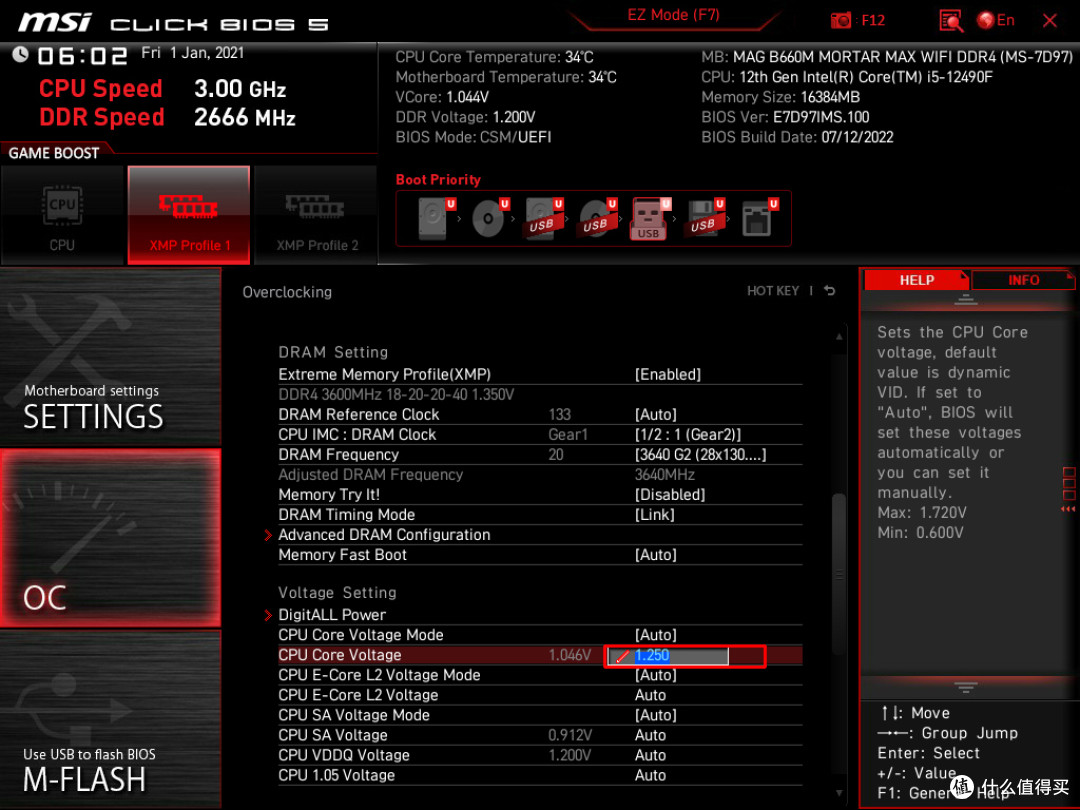Open the BIOS search magnifier icon
Viewport: 1080px width, 810px height.
pyautogui.click(x=951, y=21)
